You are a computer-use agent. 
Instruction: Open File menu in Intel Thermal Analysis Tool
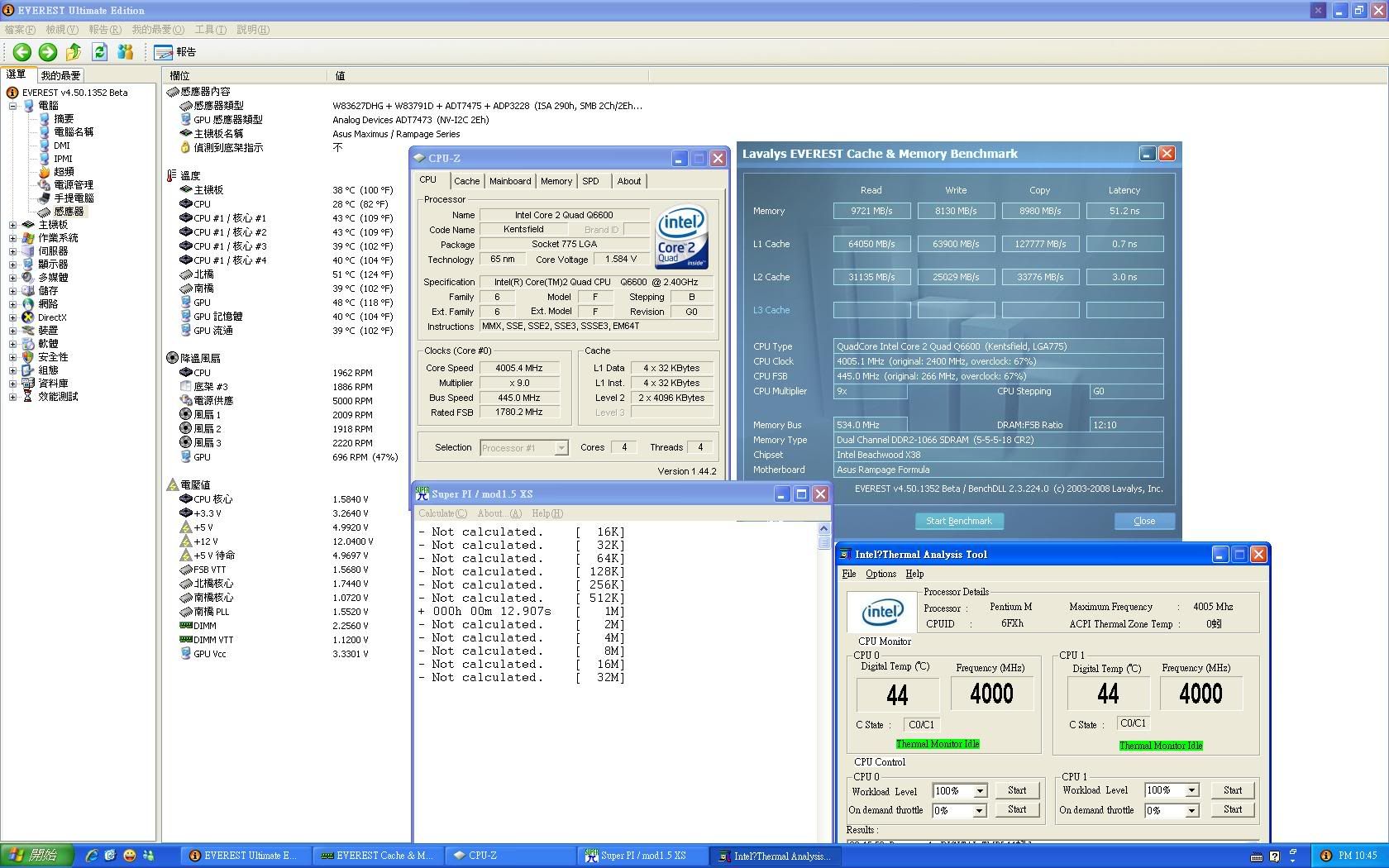(x=849, y=574)
